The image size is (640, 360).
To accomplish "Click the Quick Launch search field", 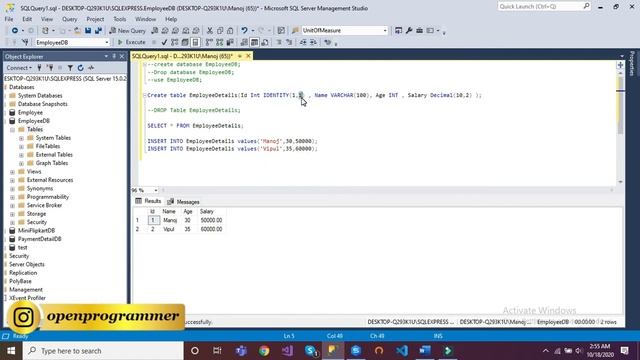I will click(544, 7).
